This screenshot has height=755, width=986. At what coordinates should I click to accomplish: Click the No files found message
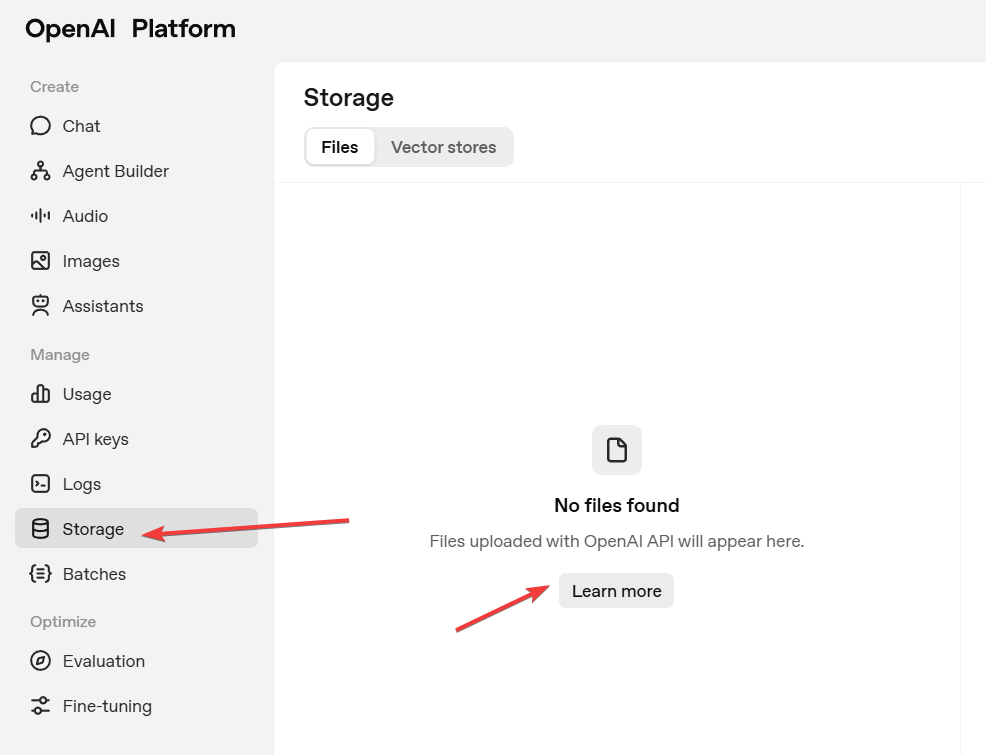(617, 505)
